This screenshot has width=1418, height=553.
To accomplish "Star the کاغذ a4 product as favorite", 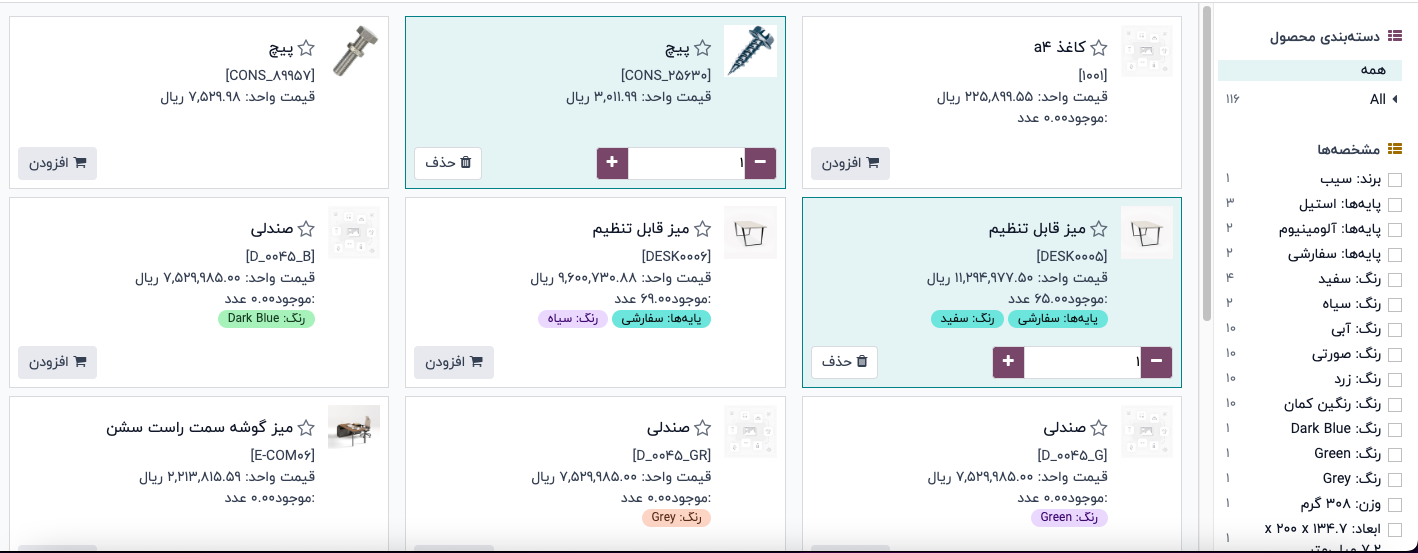I will click(x=1099, y=48).
